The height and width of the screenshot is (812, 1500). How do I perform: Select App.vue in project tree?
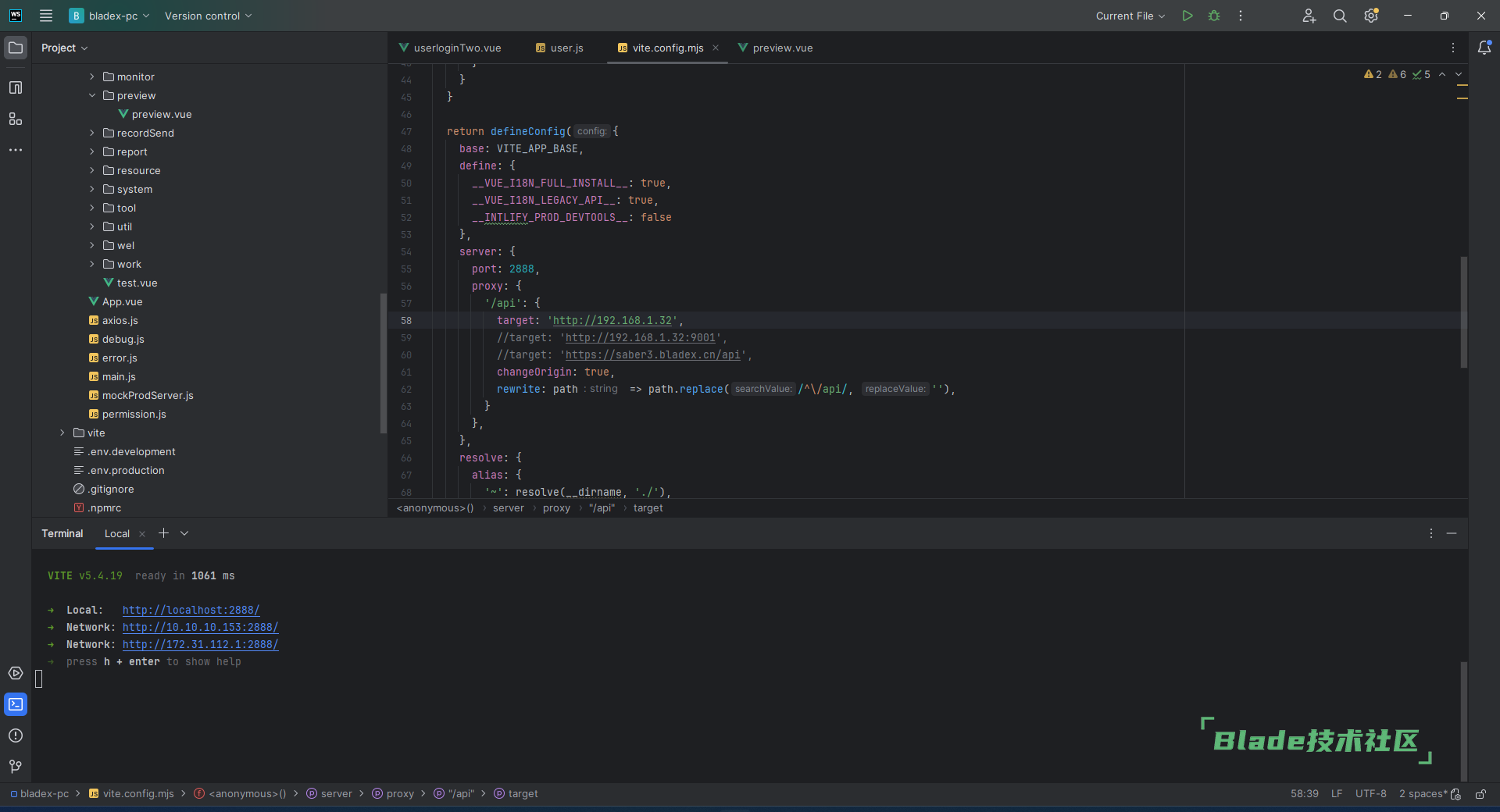[122, 301]
